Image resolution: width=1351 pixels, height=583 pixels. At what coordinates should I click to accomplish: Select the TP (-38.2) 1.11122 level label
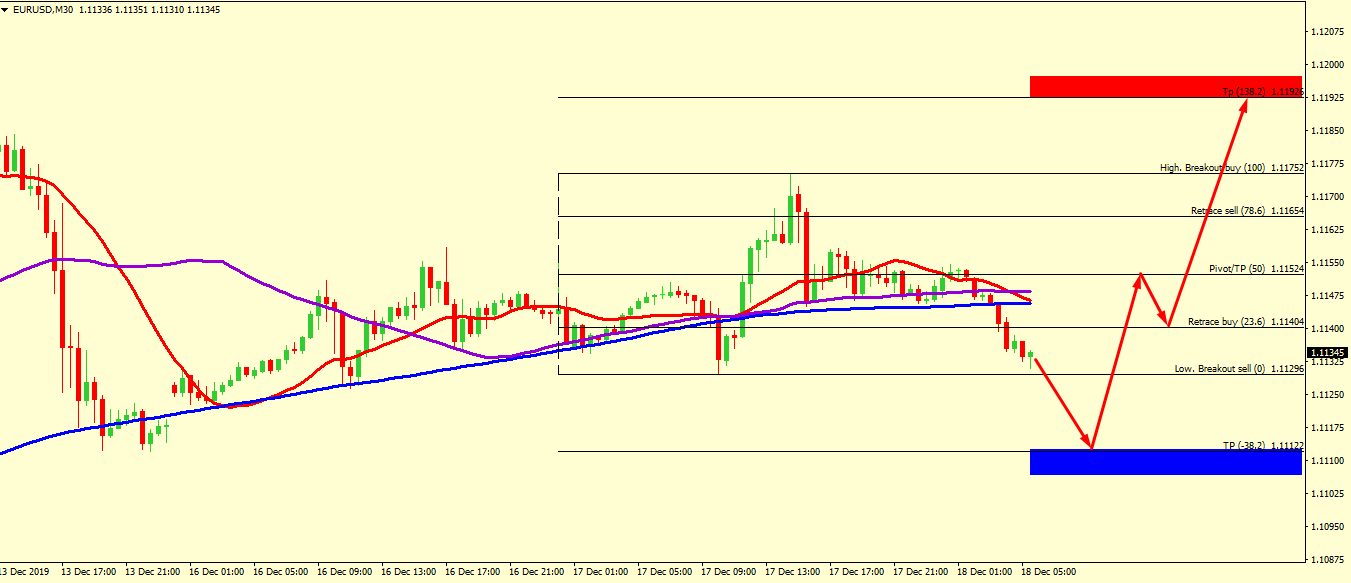(1262, 445)
